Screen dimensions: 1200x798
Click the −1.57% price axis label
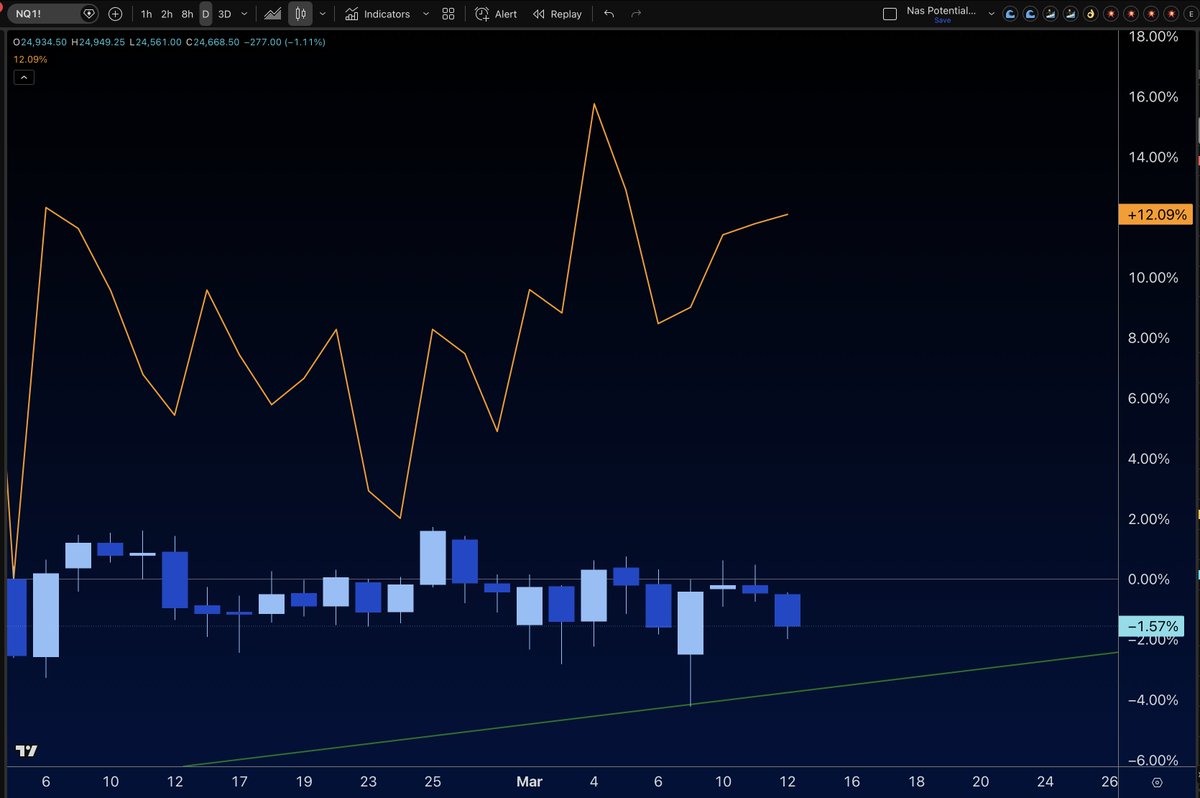pyautogui.click(x=1150, y=626)
